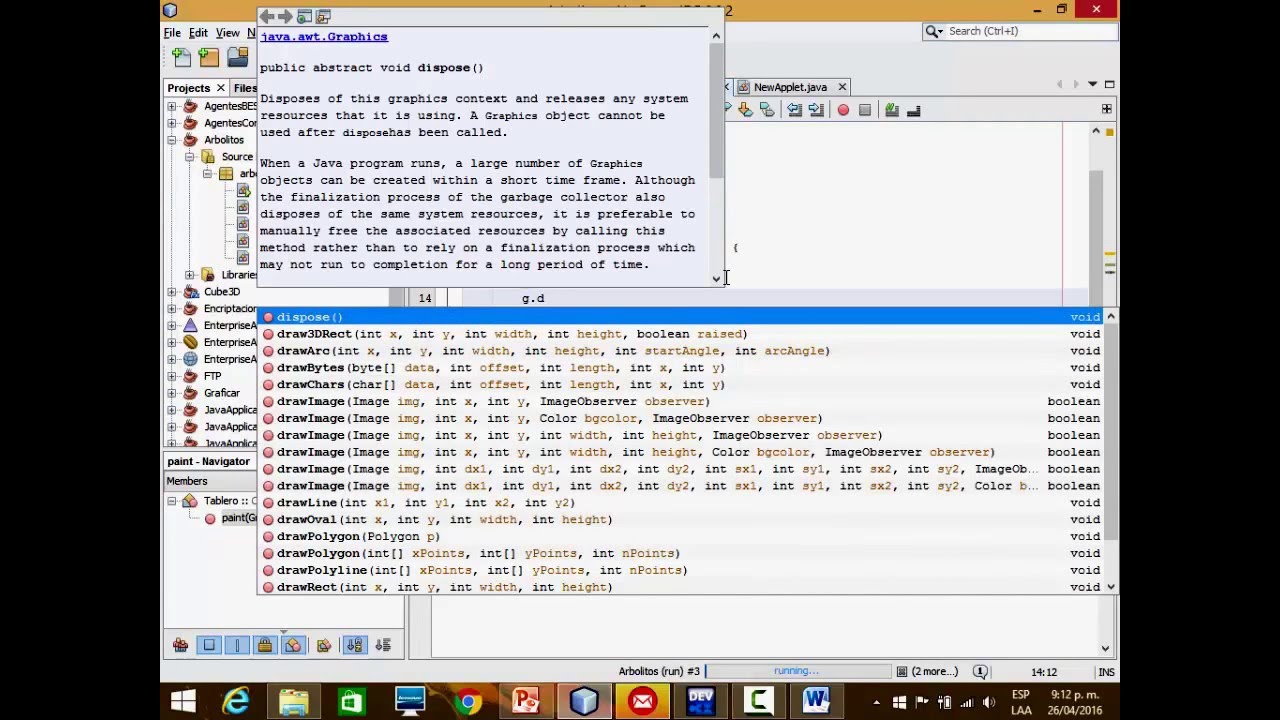
Task: Select drawLine in the completion list
Action: [680, 503]
